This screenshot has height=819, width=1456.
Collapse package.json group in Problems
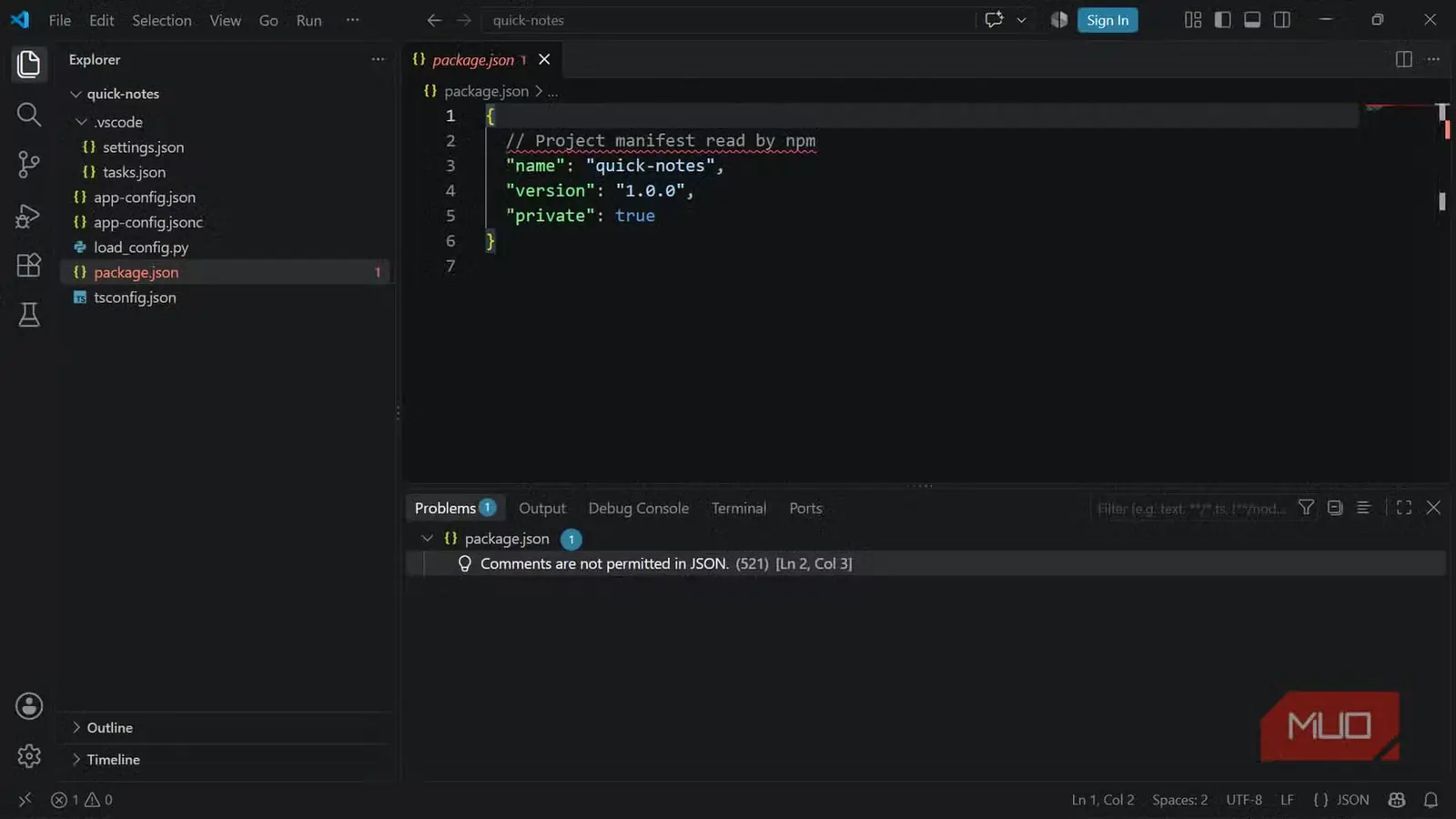point(427,539)
